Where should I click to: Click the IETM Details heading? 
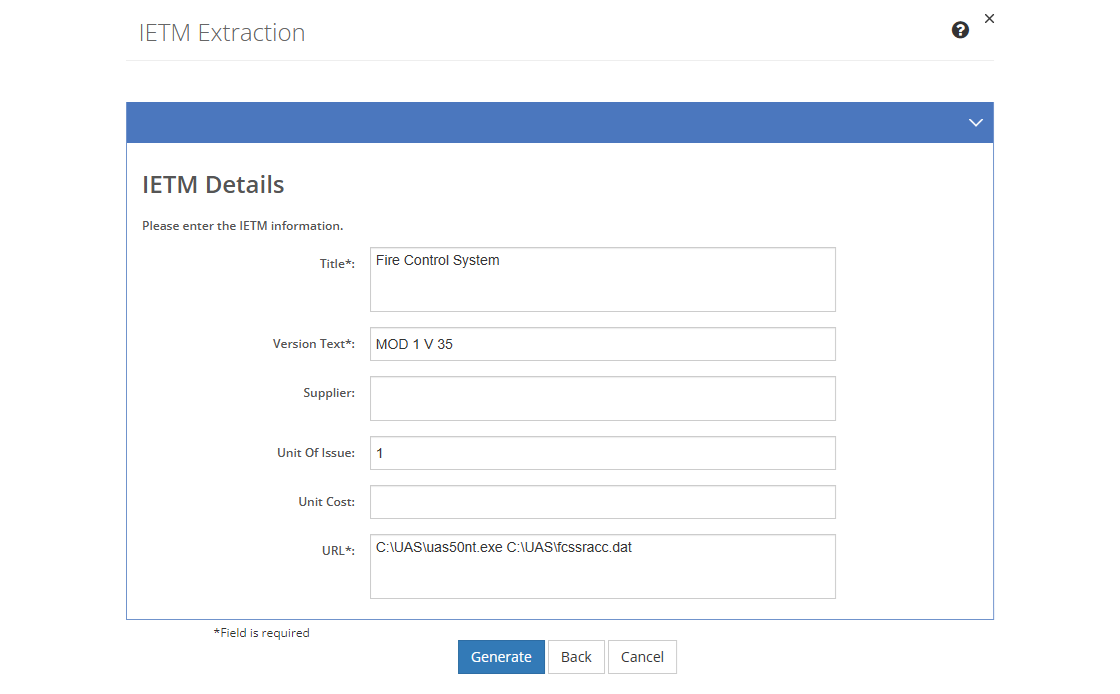point(213,184)
